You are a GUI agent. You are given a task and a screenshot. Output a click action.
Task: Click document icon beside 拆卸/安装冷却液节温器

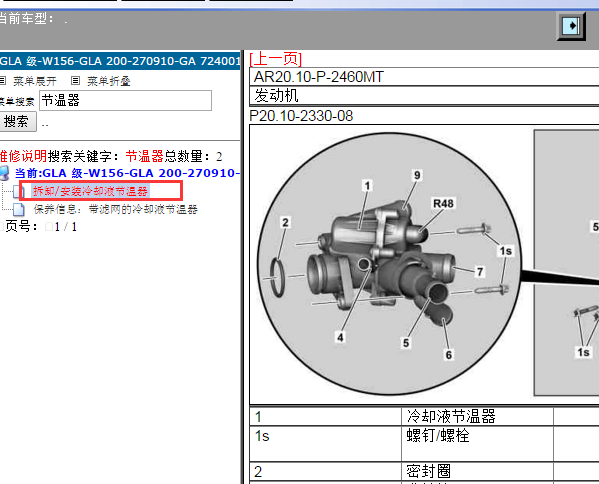[18, 191]
